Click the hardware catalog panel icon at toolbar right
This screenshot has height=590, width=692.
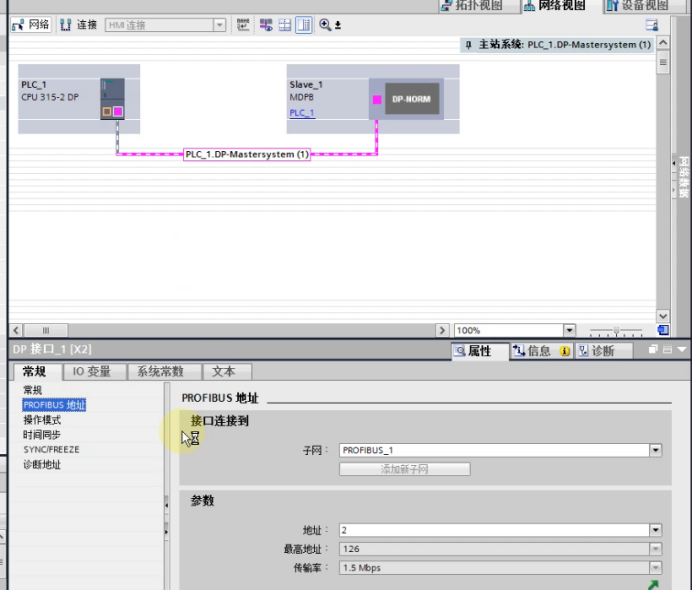click(x=652, y=25)
